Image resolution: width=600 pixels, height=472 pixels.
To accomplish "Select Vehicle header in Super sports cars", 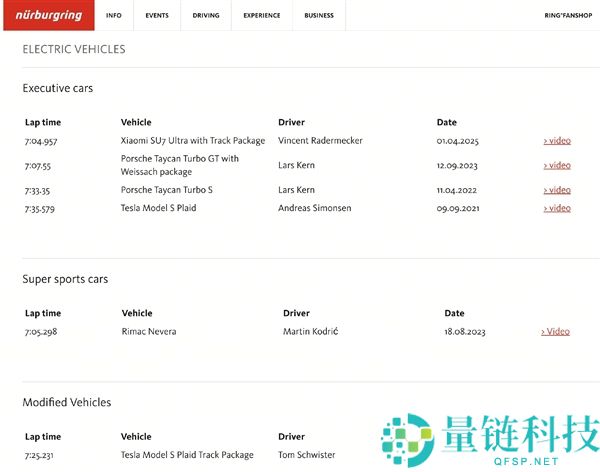I will click(x=137, y=313).
